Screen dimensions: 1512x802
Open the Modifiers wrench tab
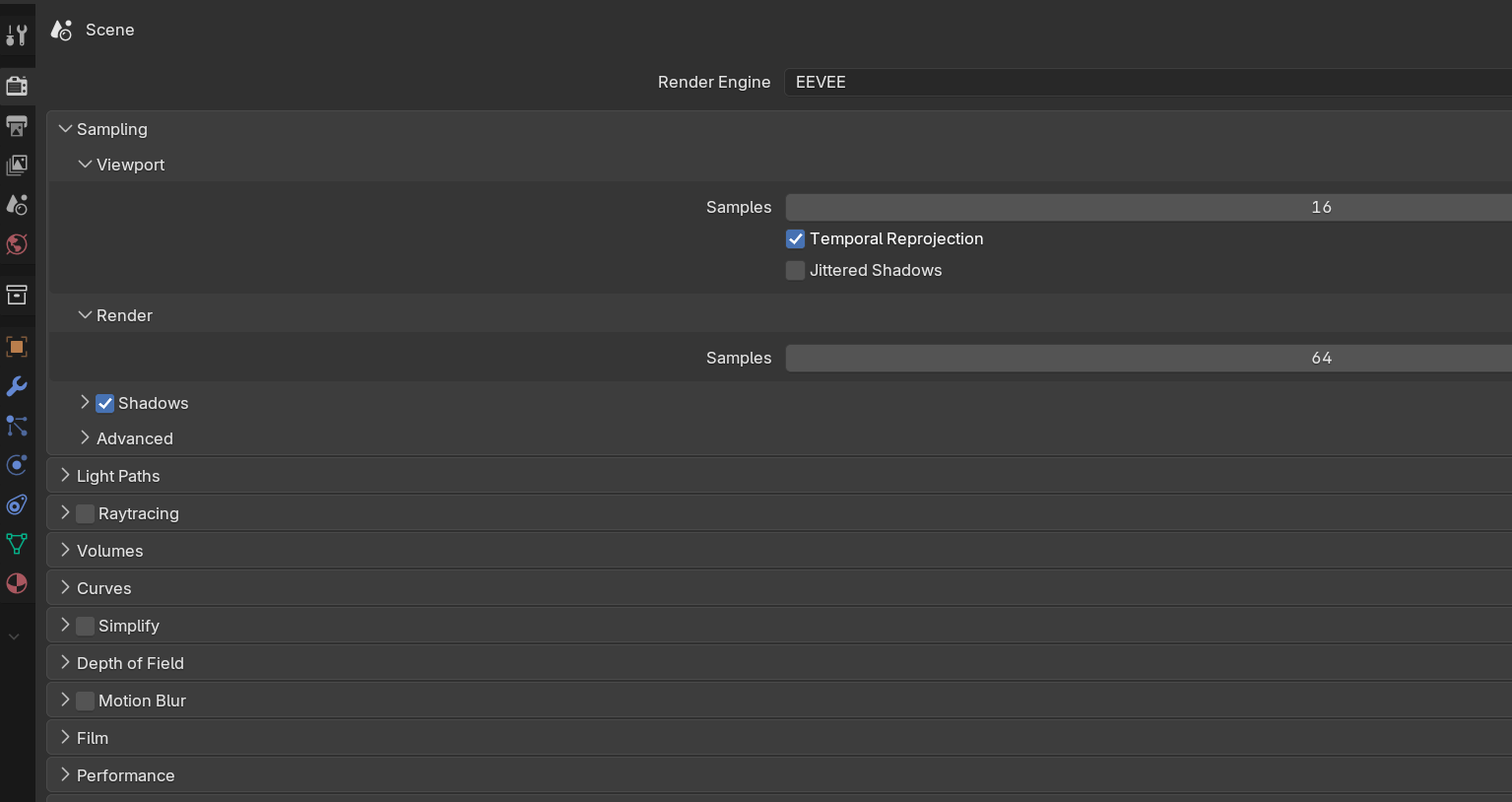click(x=17, y=385)
